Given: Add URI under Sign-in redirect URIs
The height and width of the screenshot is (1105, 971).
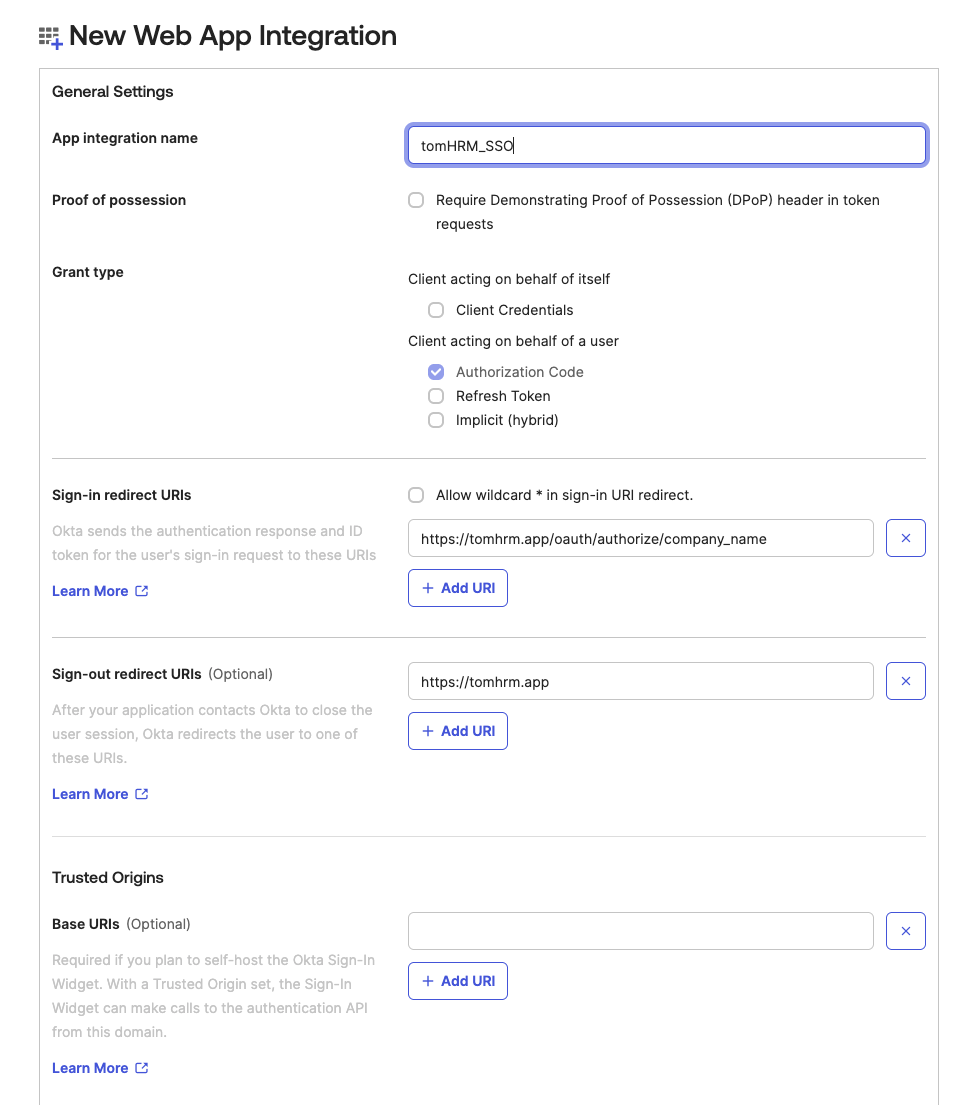Looking at the screenshot, I should 458,588.
